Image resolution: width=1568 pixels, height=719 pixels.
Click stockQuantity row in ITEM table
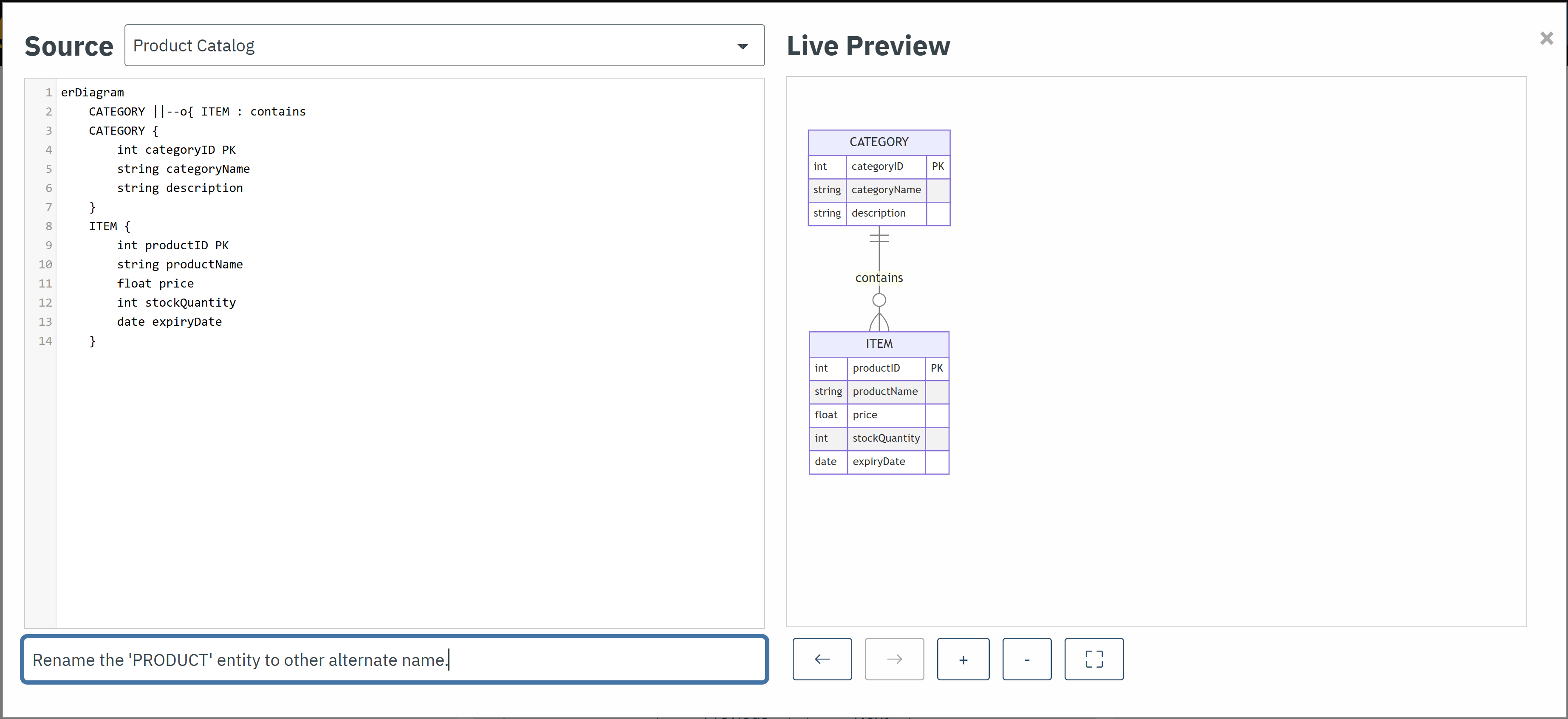click(885, 438)
